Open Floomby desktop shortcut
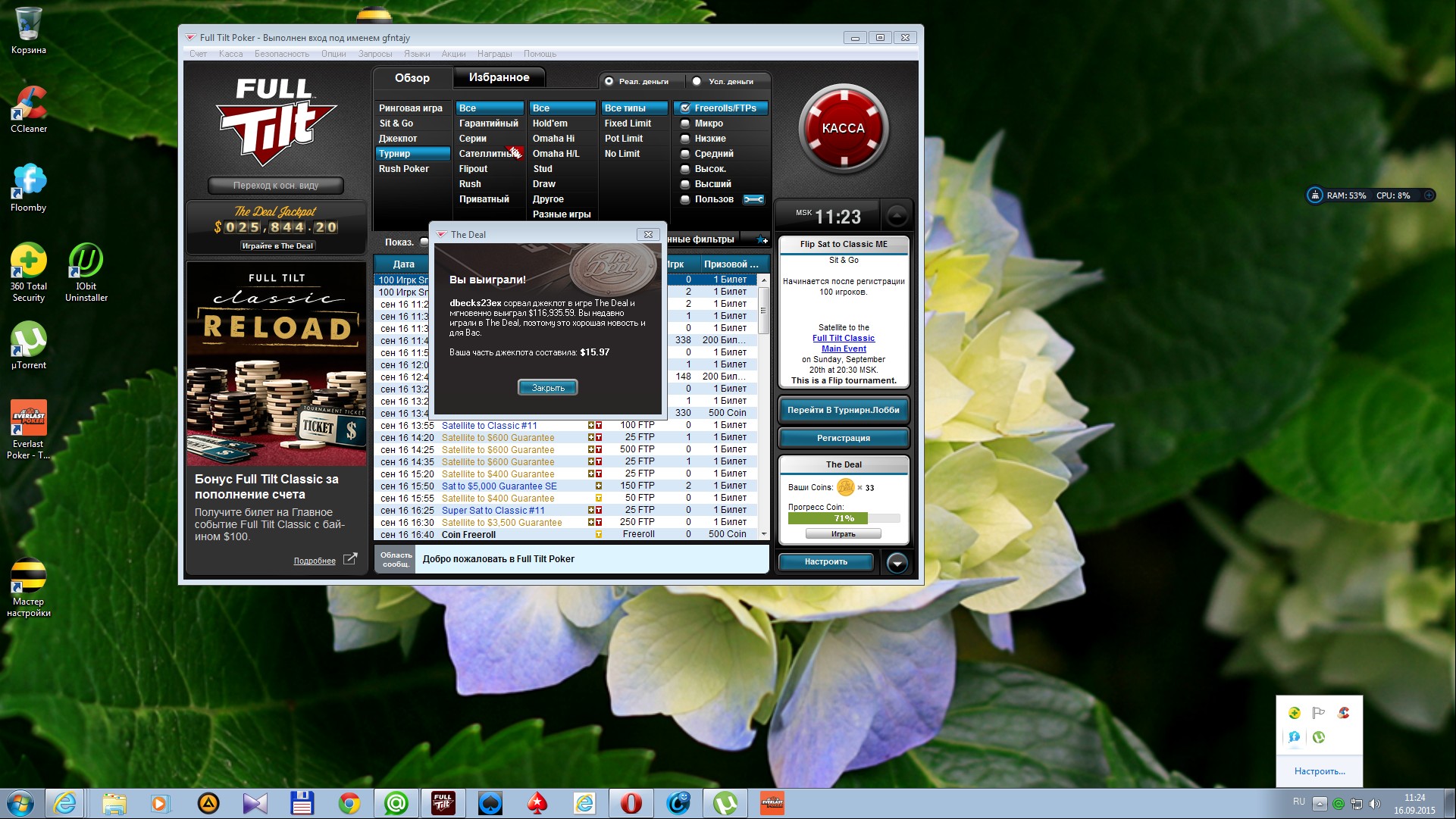This screenshot has width=1456, height=819. pyautogui.click(x=28, y=188)
